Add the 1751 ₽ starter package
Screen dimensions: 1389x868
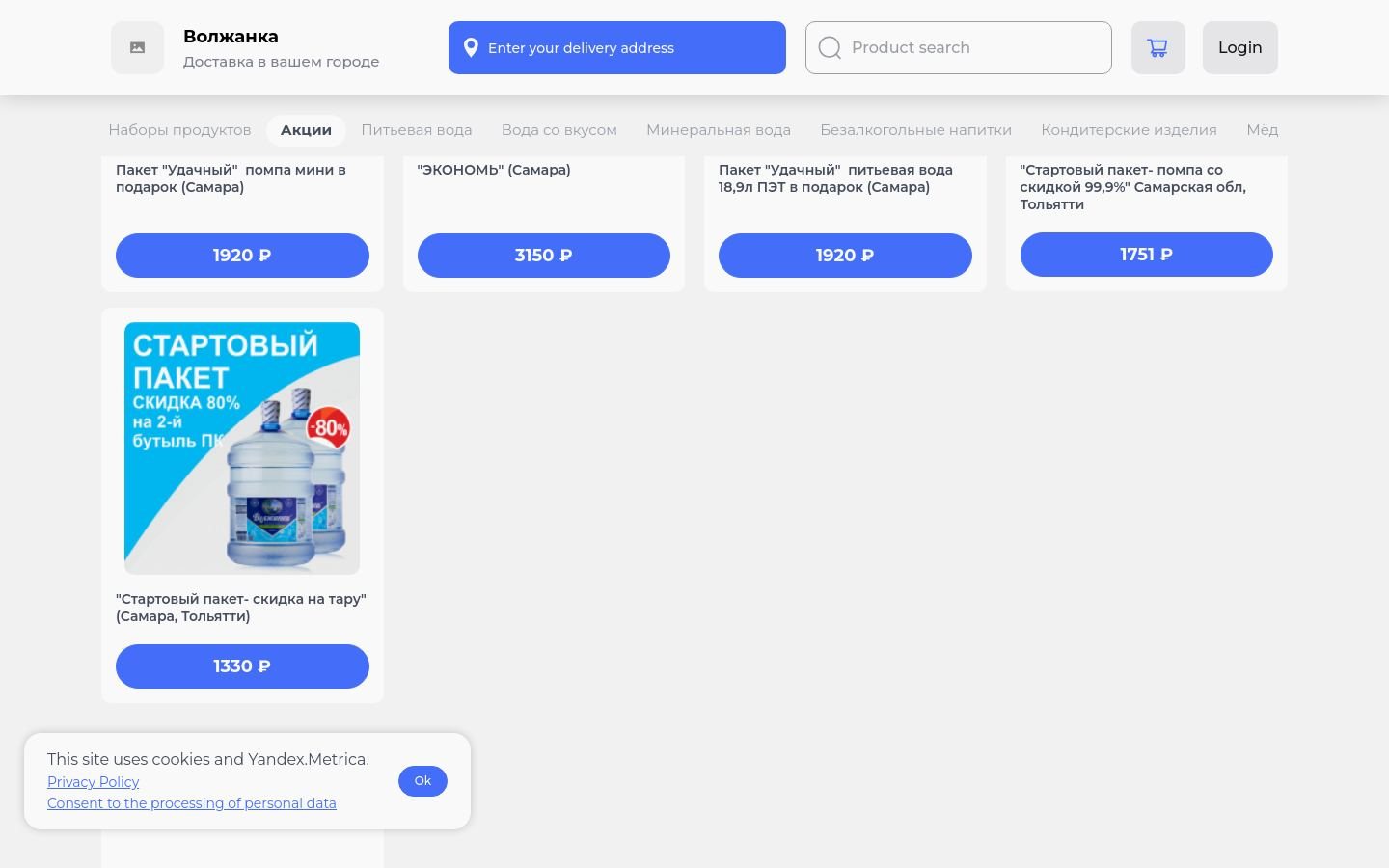1146,255
